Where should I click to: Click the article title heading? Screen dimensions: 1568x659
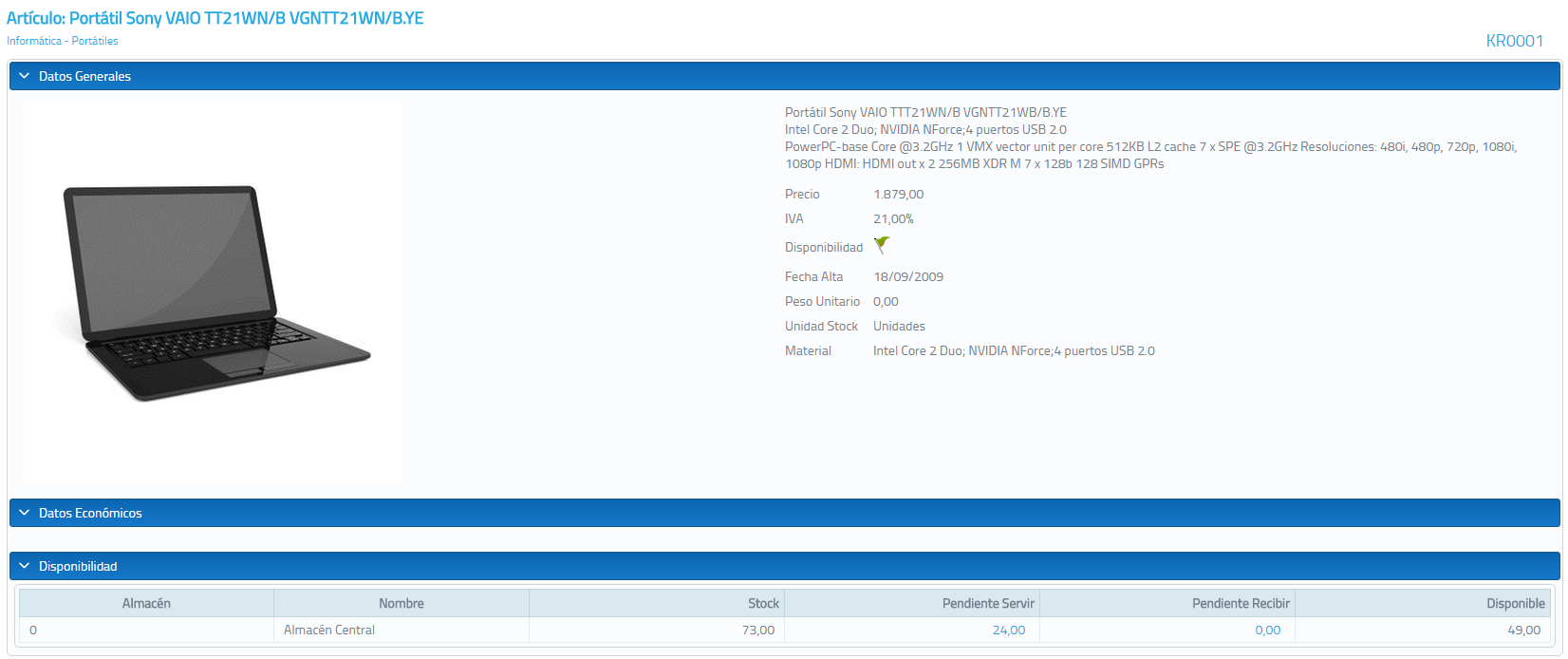point(215,18)
